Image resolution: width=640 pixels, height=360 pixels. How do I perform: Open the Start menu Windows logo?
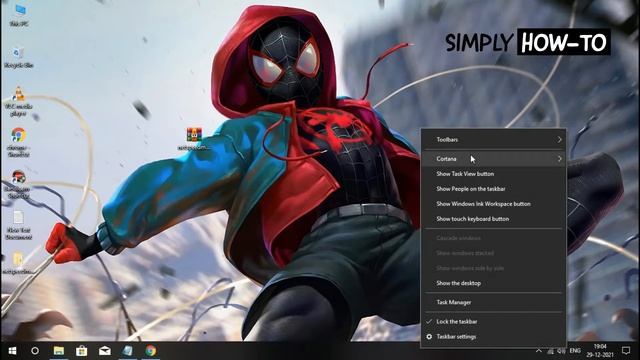coord(12,351)
